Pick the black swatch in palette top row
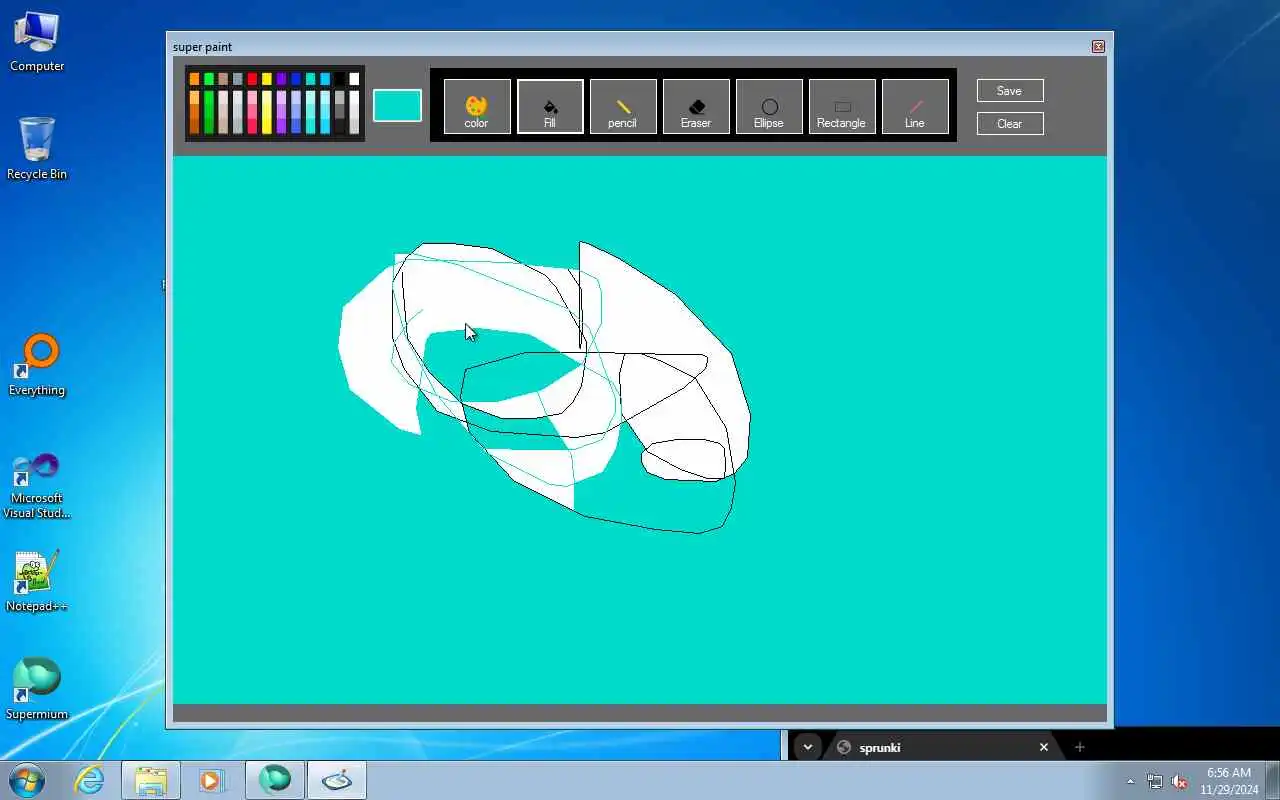 coord(339,79)
